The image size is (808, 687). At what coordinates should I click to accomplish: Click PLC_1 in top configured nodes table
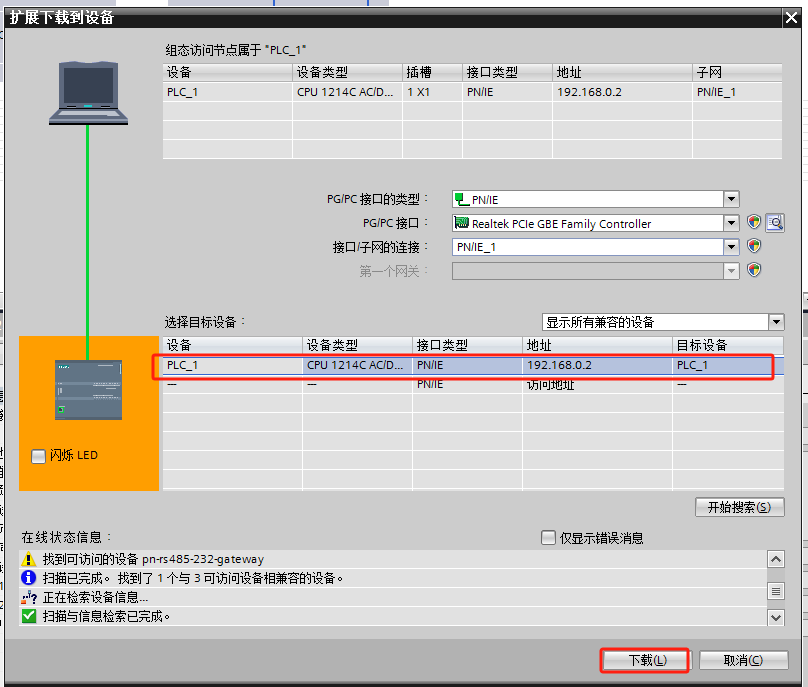tap(182, 92)
